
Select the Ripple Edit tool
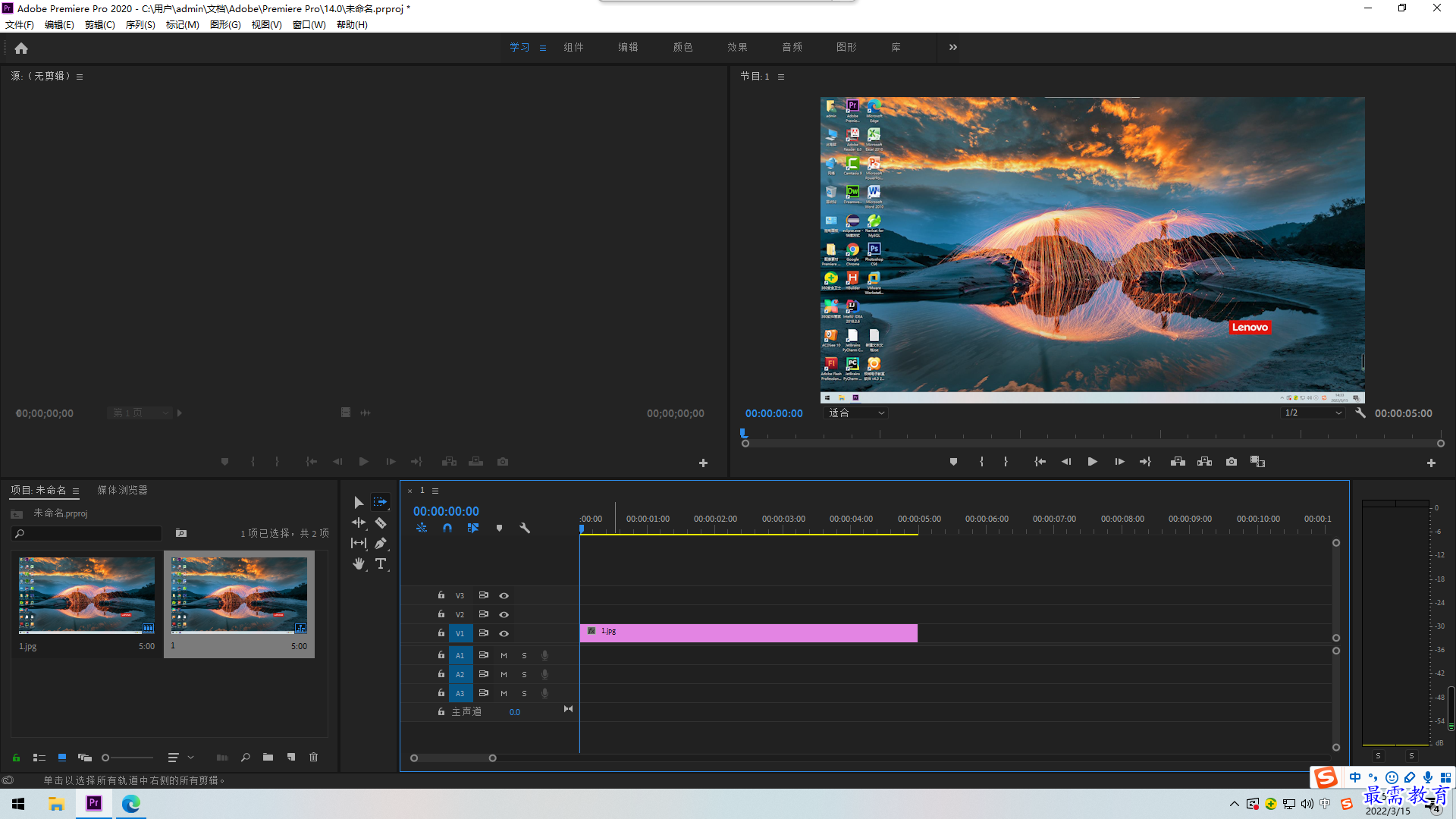[x=359, y=522]
